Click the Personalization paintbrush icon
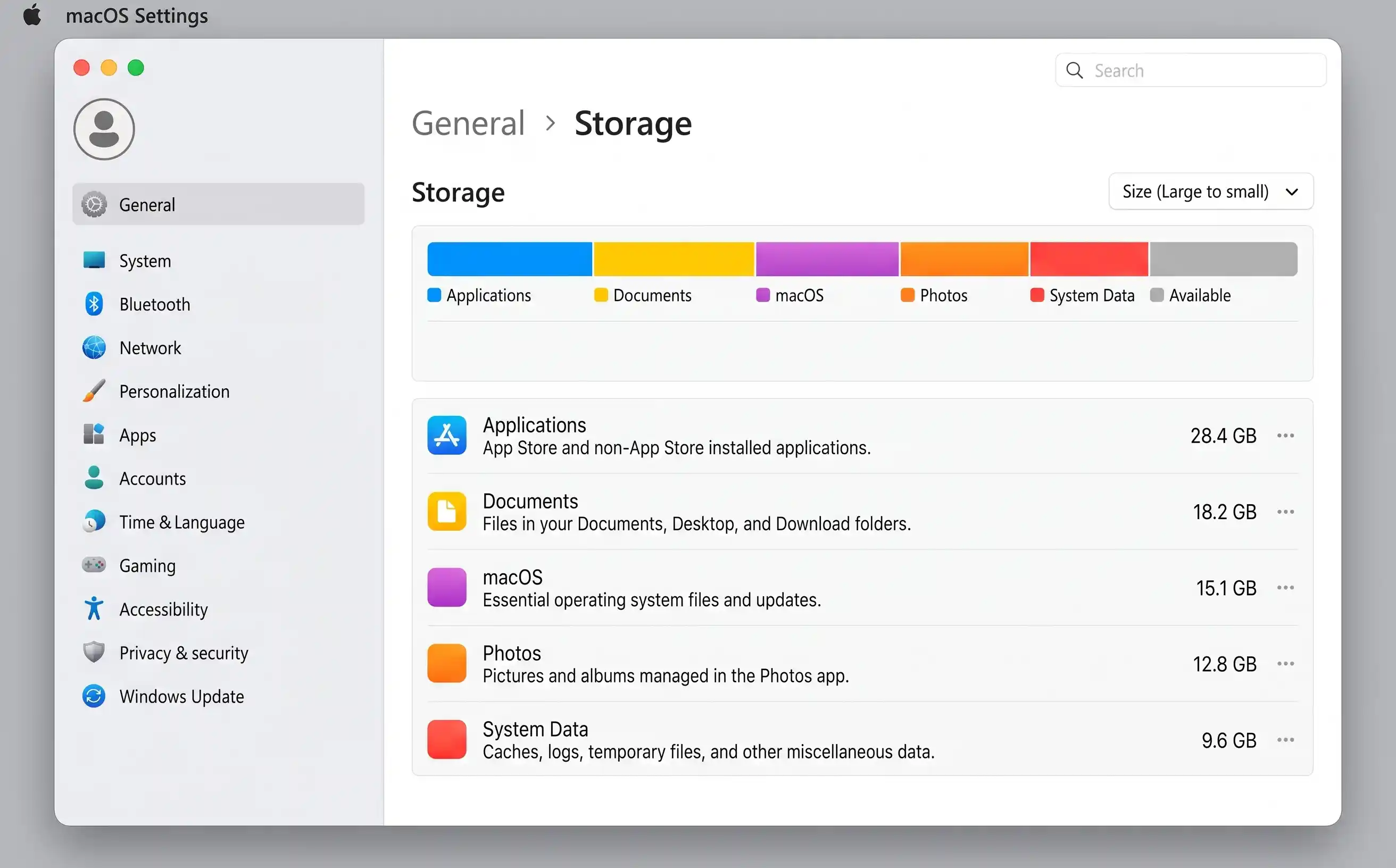 point(94,391)
